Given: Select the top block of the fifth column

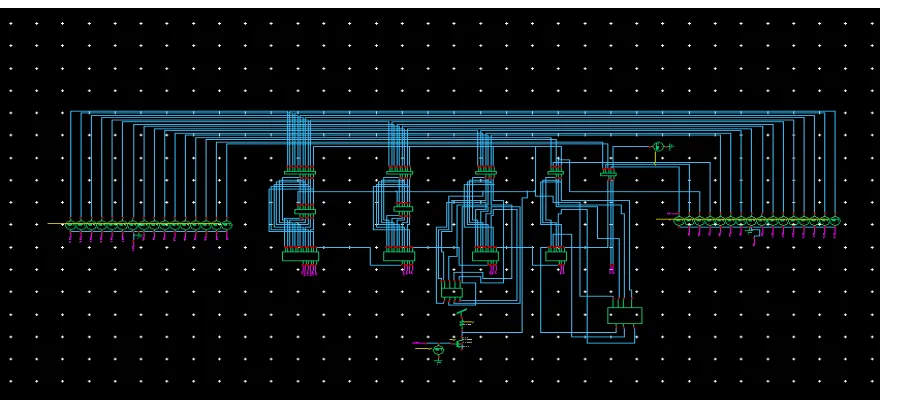Looking at the screenshot, I should point(608,173).
